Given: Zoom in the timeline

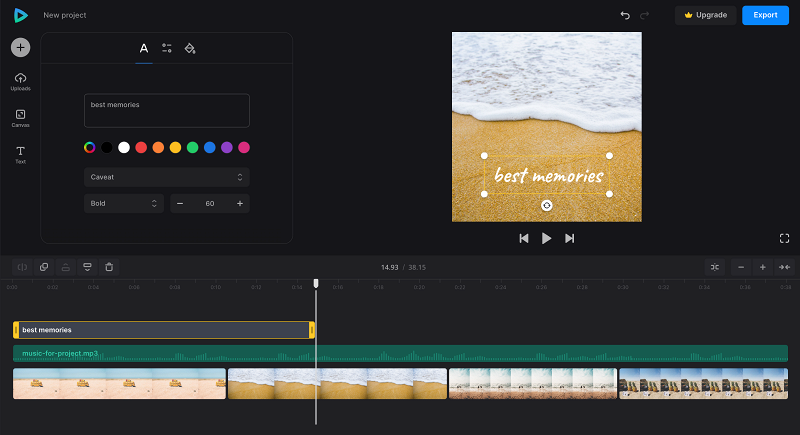Looking at the screenshot, I should [763, 267].
